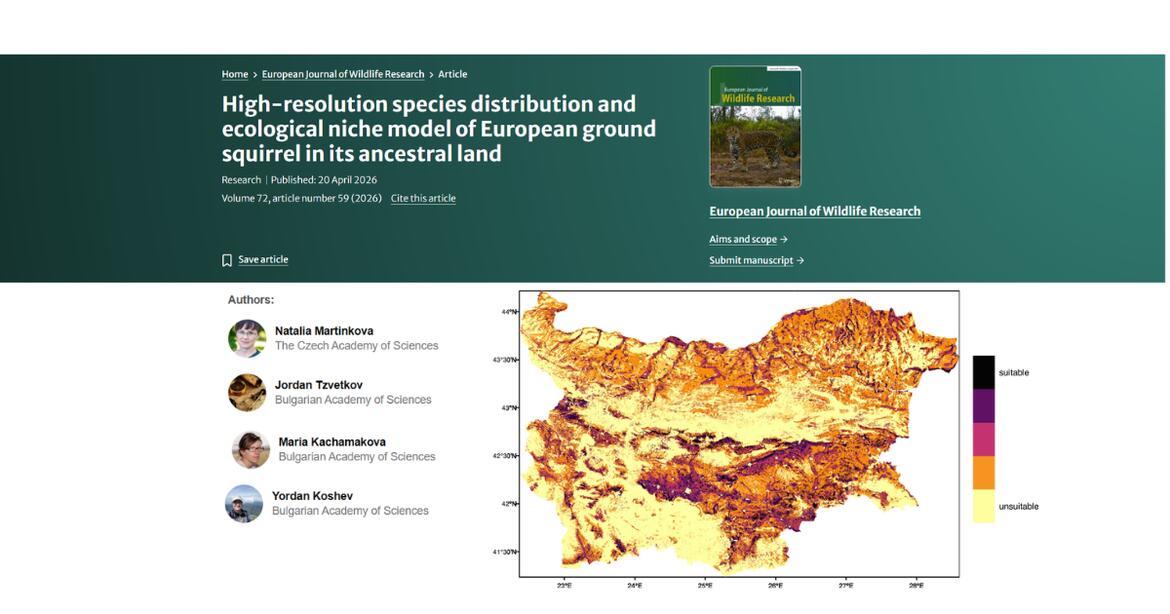Click Maria Kachamakova's avatar photo
The height and width of the screenshot is (614, 1170).
pyautogui.click(x=251, y=449)
